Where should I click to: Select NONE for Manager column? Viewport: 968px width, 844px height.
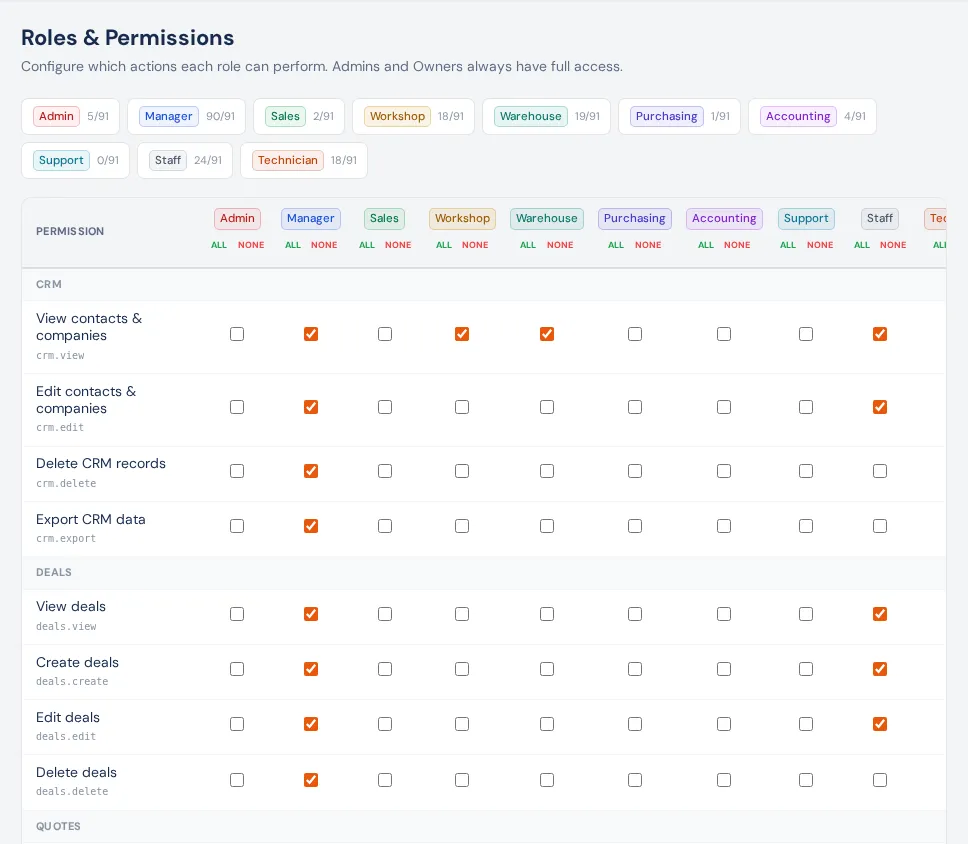[324, 245]
